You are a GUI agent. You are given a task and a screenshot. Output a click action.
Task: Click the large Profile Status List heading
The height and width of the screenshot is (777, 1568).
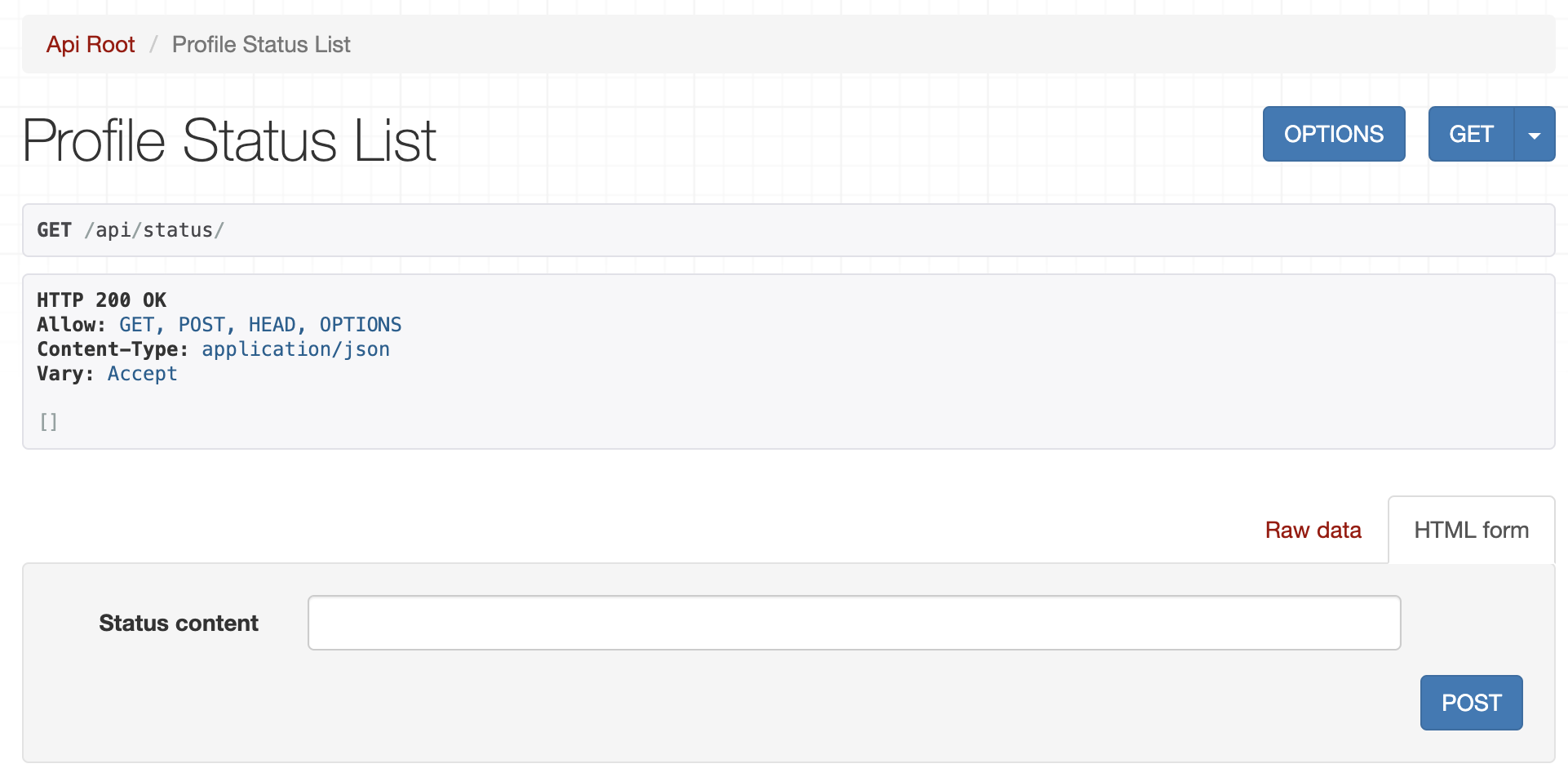click(229, 140)
